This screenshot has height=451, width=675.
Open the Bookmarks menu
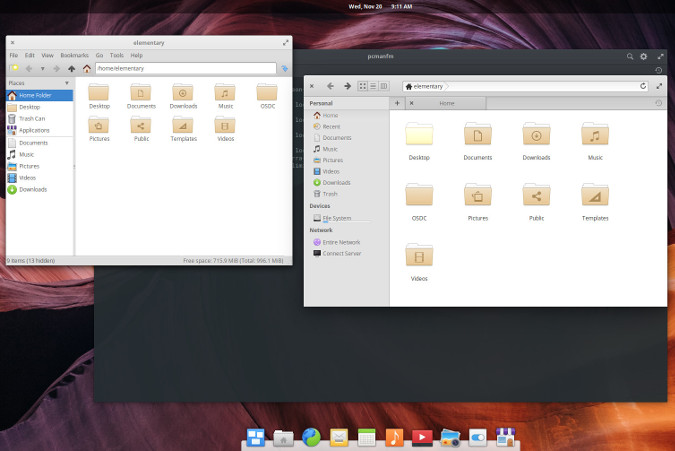pos(74,55)
